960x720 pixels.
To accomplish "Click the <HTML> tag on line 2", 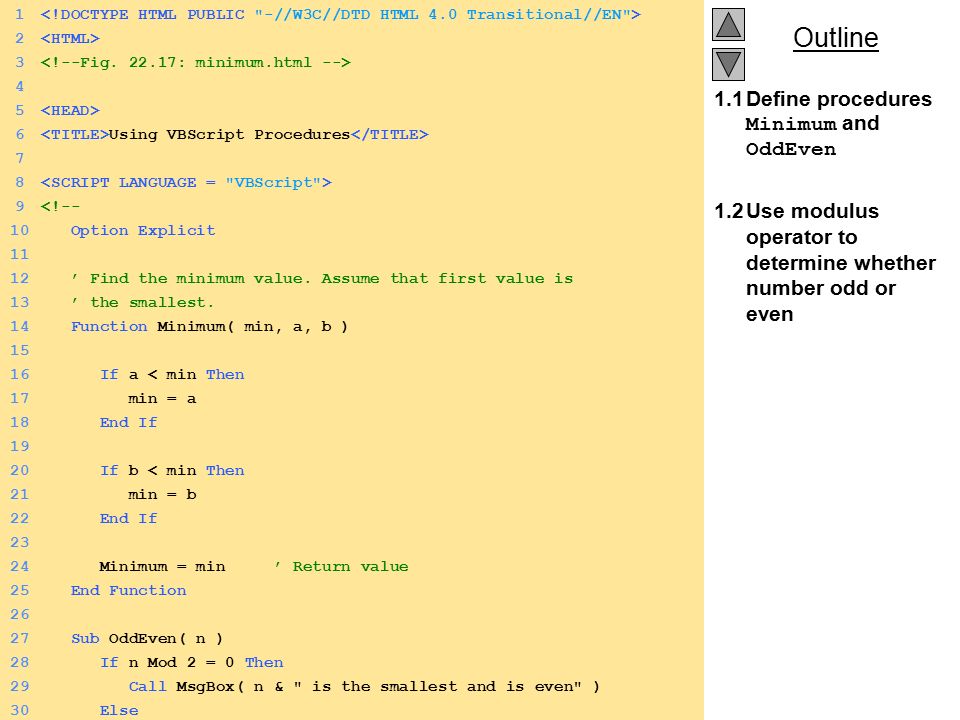I will point(70,39).
